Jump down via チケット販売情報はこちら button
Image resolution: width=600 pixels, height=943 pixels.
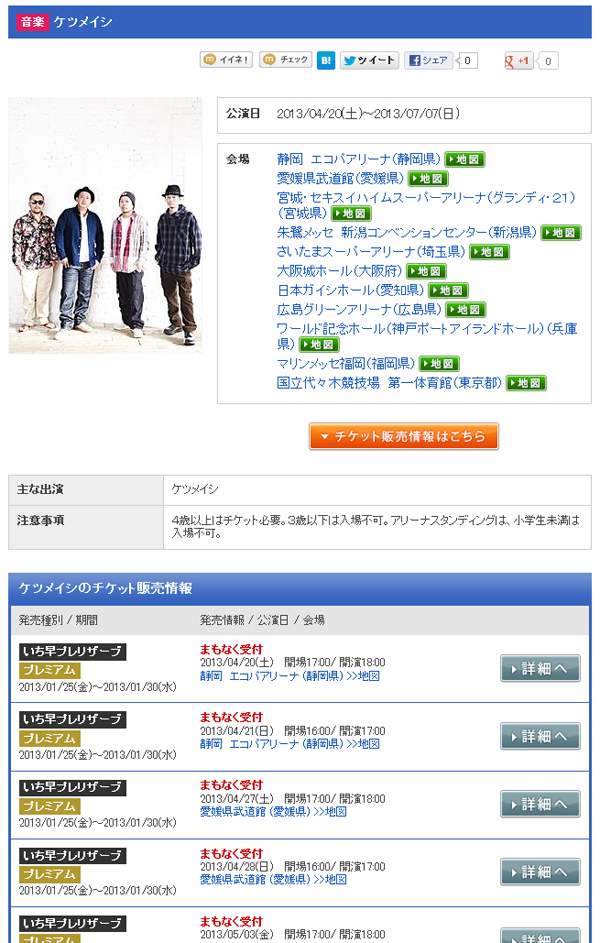coord(404,436)
